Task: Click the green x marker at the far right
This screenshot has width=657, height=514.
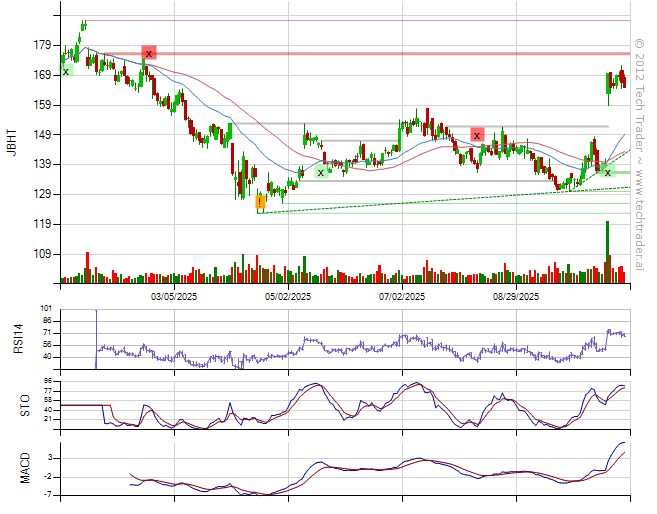Action: click(x=607, y=173)
